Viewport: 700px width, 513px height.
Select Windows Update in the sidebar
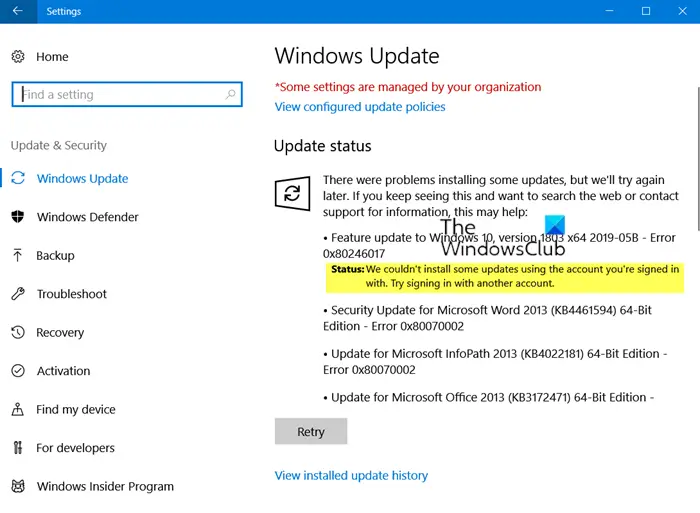[x=82, y=179]
